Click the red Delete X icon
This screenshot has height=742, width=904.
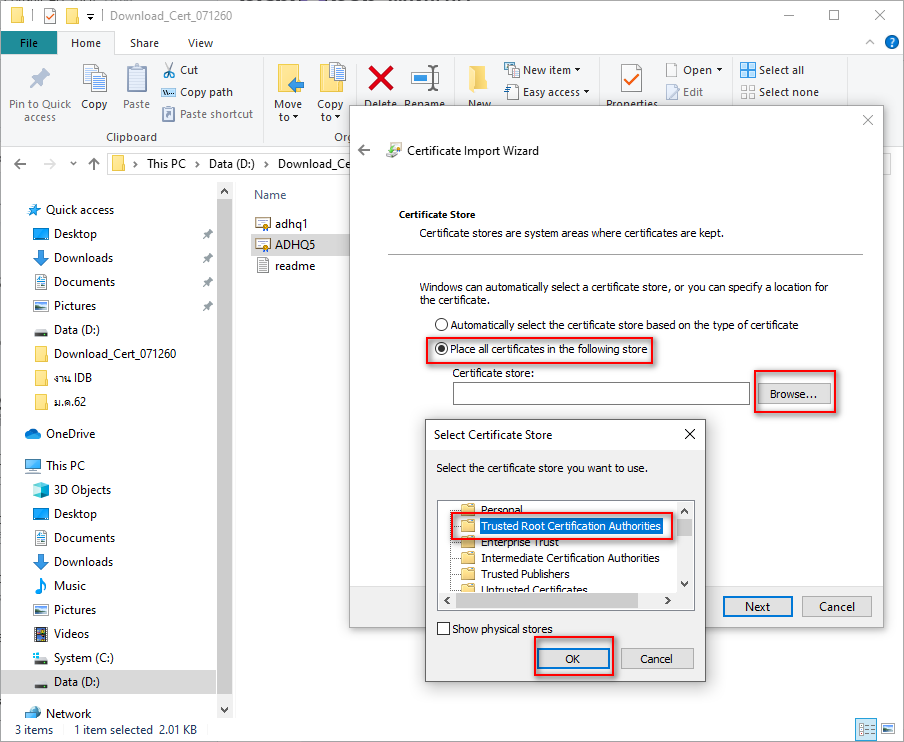click(x=381, y=78)
